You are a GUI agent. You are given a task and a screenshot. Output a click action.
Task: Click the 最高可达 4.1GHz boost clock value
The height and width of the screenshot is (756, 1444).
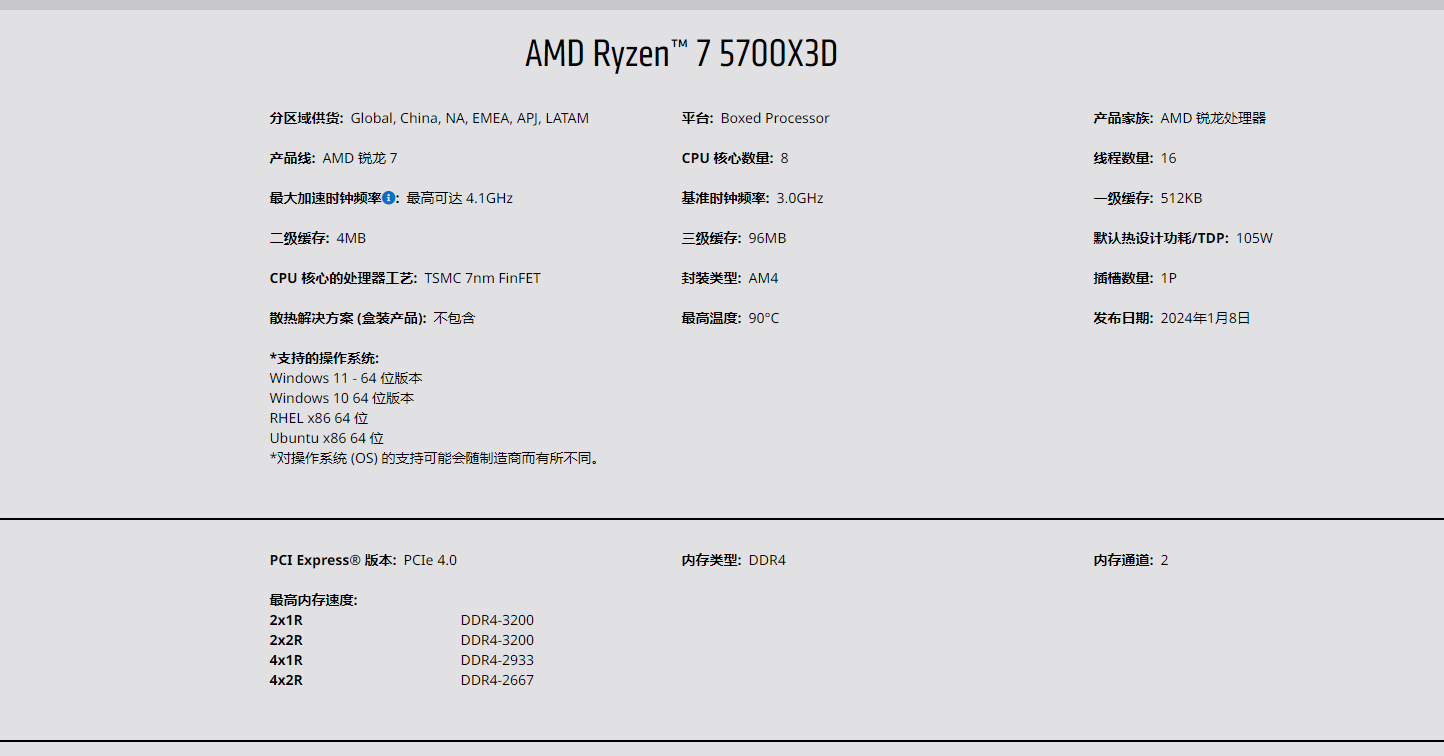coord(459,198)
